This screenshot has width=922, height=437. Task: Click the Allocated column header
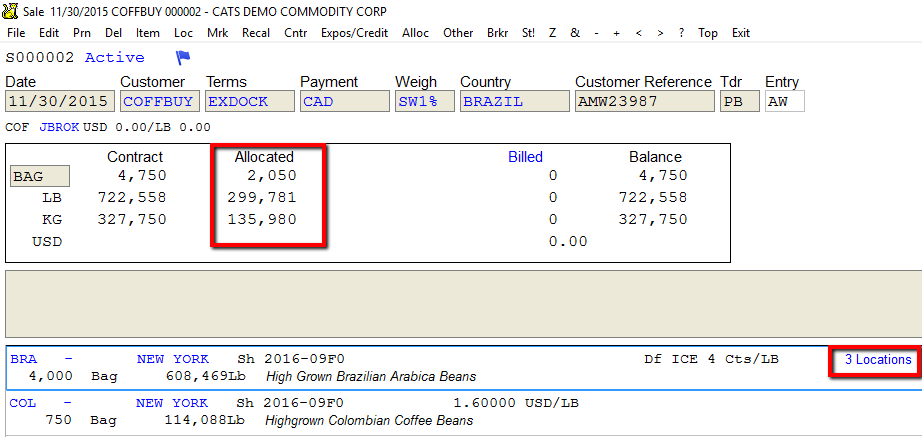tap(264, 157)
